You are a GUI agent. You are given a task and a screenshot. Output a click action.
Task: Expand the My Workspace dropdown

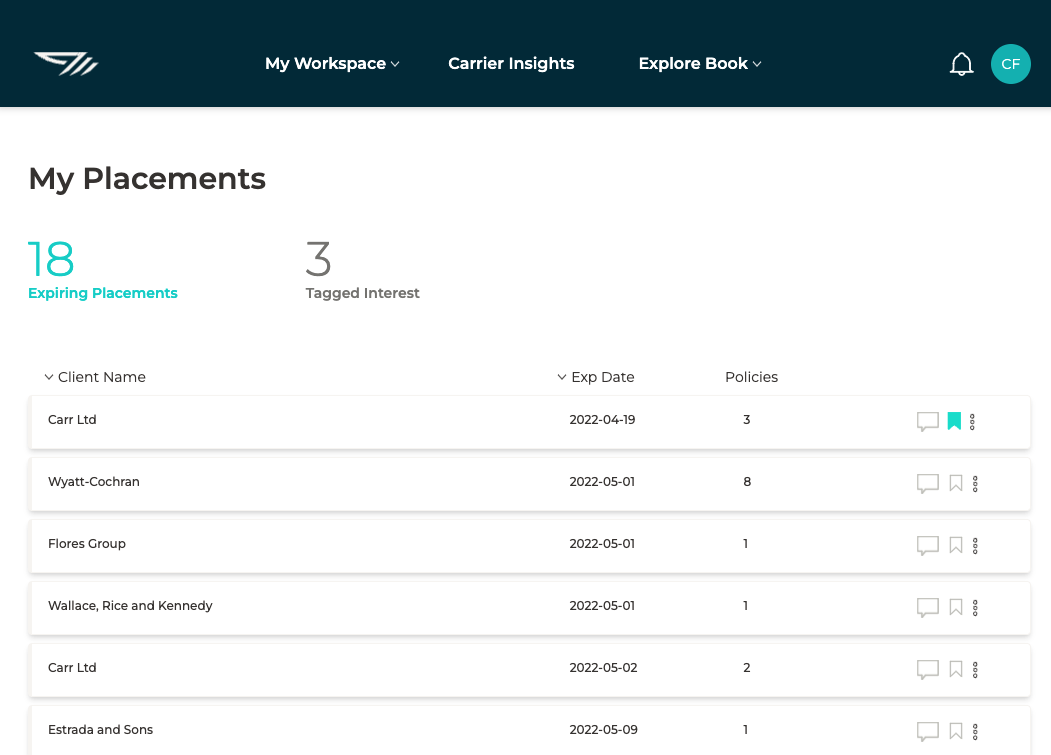pyautogui.click(x=331, y=64)
